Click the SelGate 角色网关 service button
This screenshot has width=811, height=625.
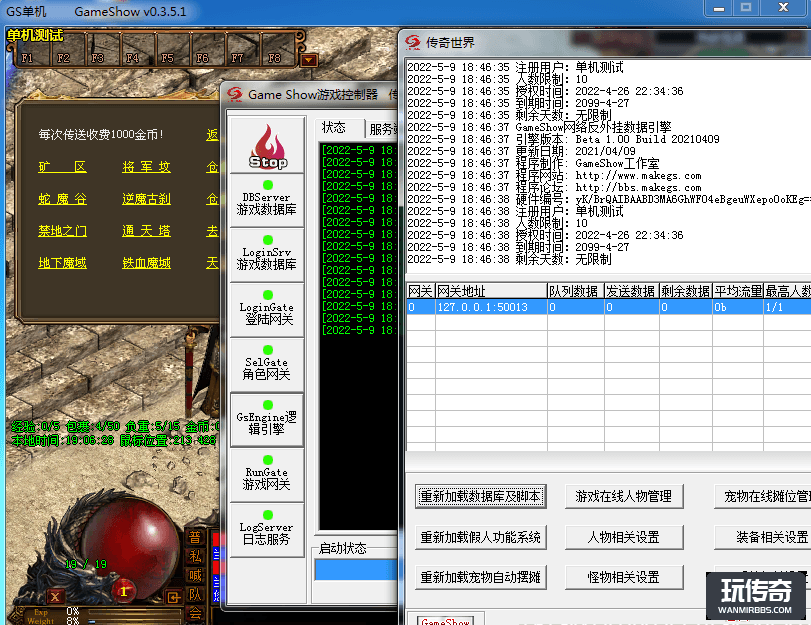[x=267, y=365]
